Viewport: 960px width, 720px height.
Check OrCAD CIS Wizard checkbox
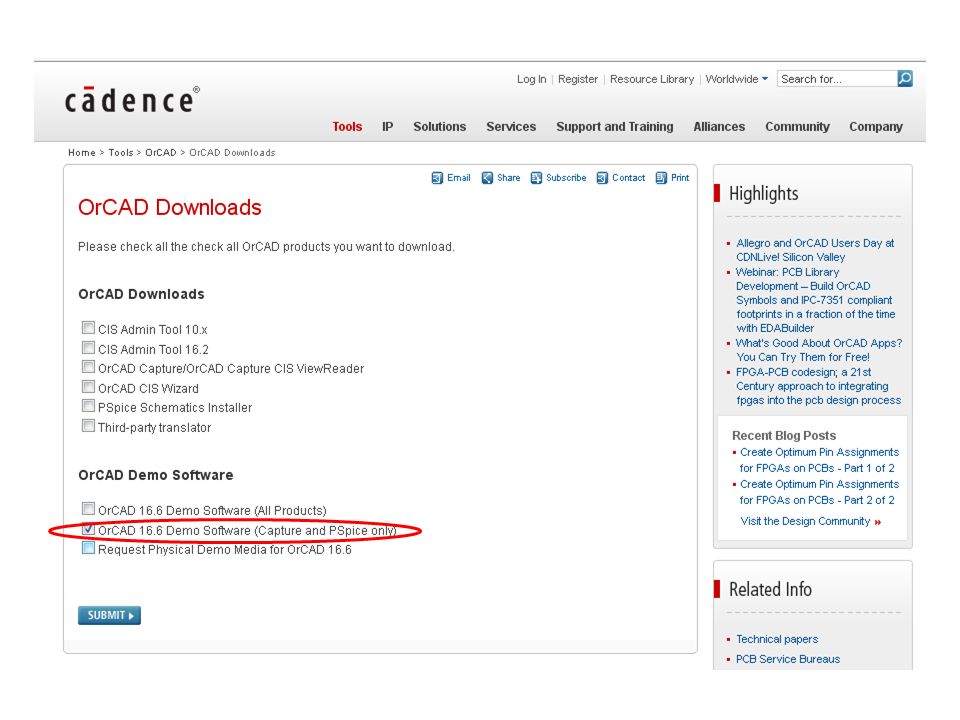pos(88,387)
